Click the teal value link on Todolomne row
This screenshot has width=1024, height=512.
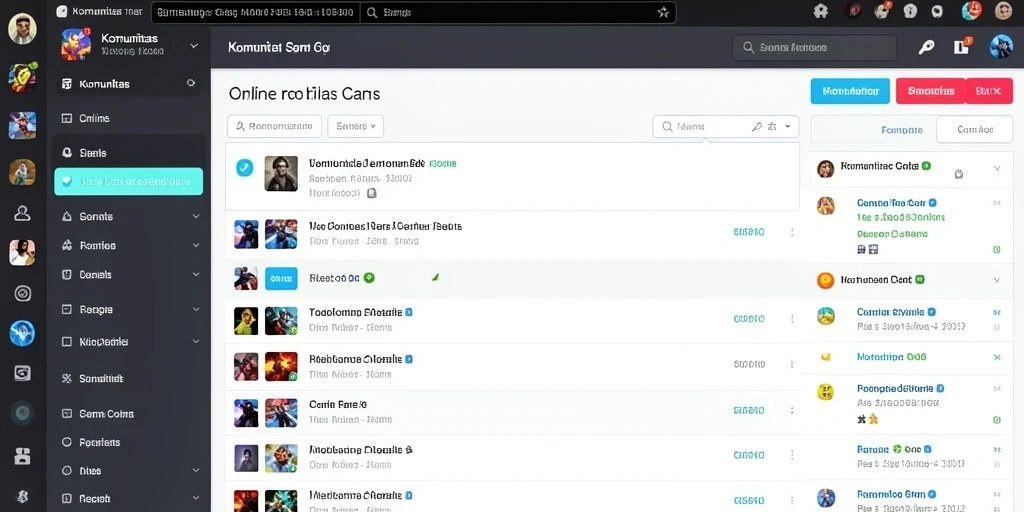(748, 319)
